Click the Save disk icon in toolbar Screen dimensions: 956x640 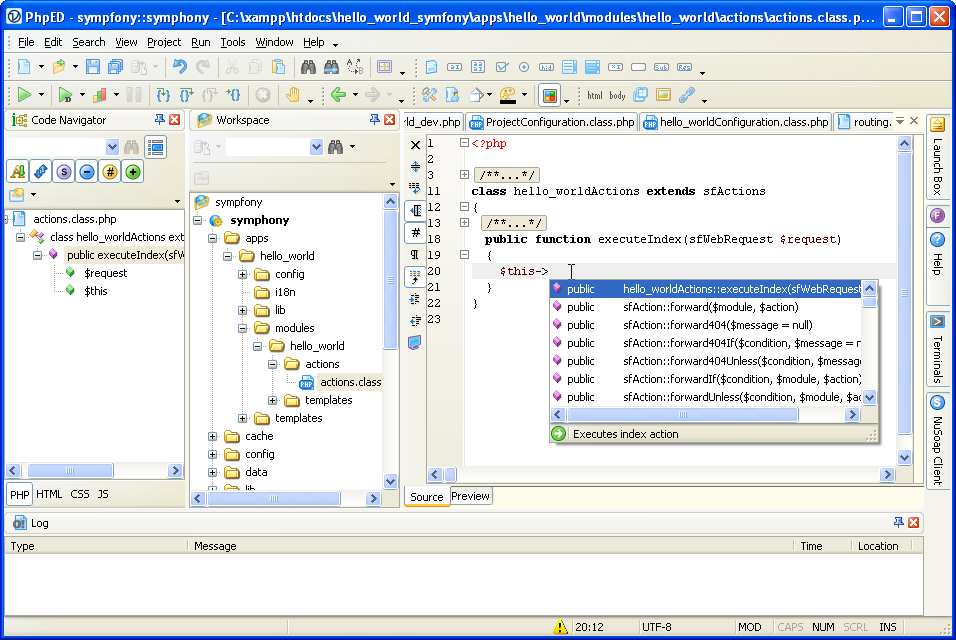click(x=93, y=67)
